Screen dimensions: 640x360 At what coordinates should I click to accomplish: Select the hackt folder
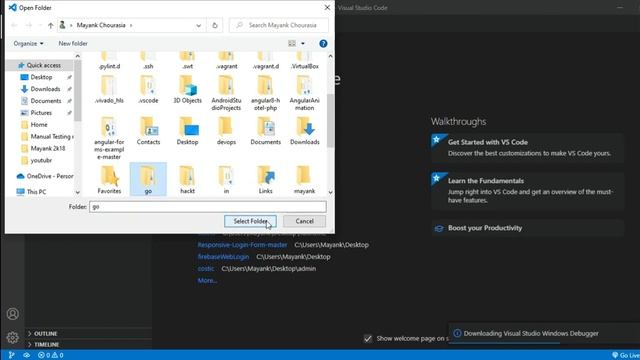pos(187,180)
